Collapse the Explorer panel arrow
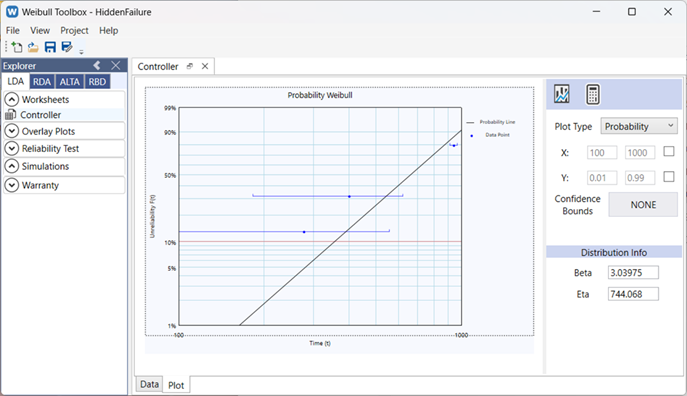 pos(97,66)
